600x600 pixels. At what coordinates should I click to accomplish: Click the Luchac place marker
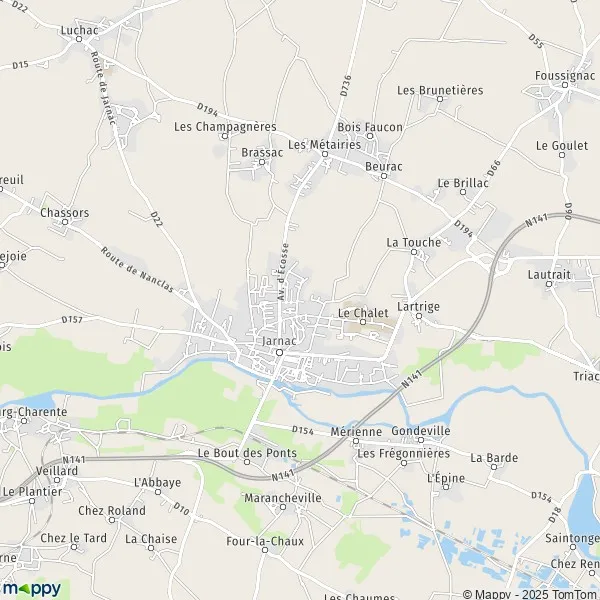79,39
